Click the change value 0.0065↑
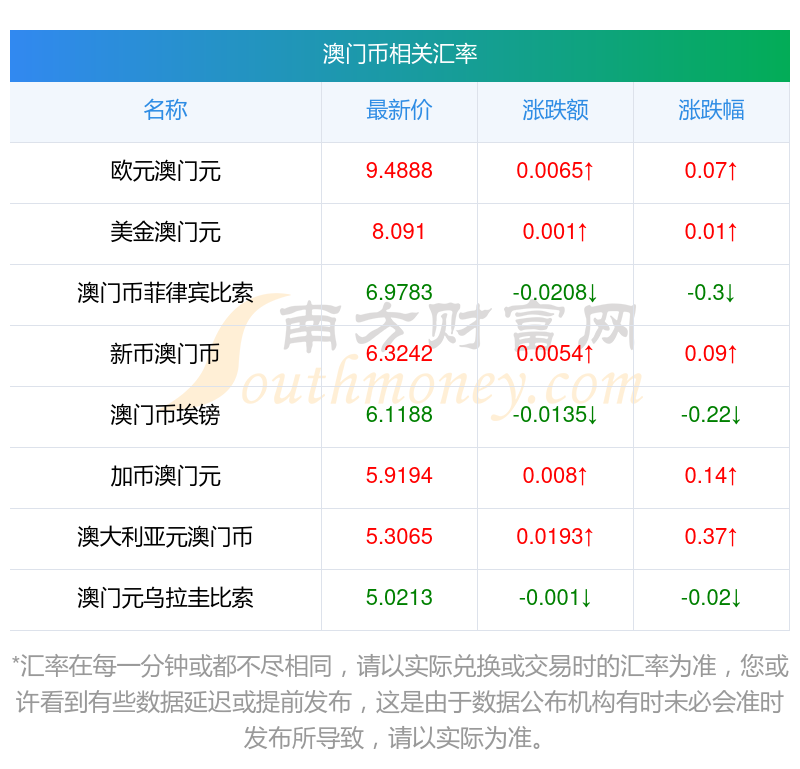This screenshot has height=769, width=800. (555, 170)
